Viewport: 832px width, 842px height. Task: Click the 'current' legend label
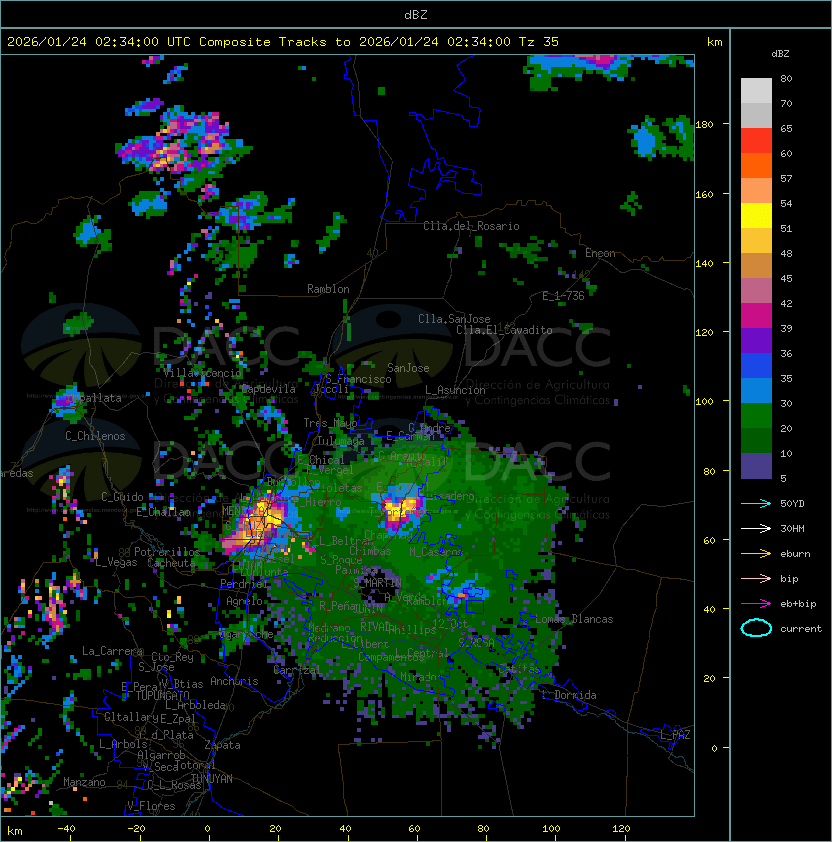coord(801,629)
